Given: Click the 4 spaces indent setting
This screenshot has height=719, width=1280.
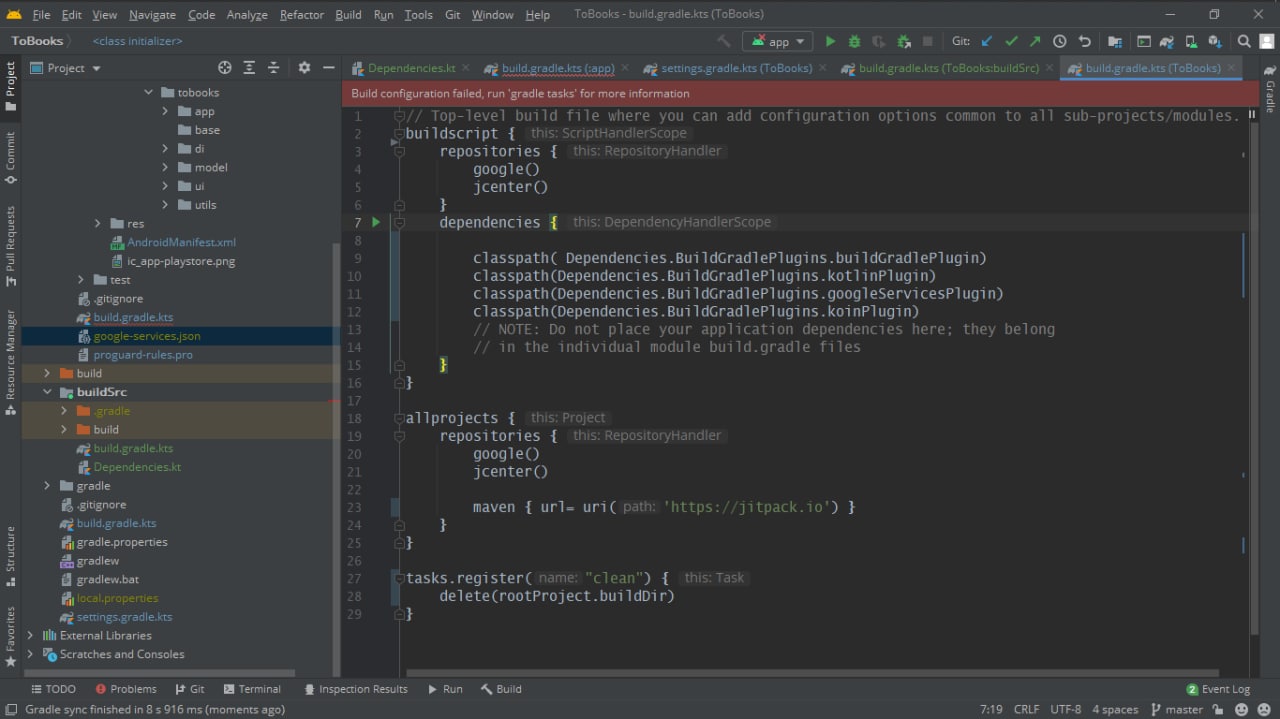Looking at the screenshot, I should tap(1115, 709).
